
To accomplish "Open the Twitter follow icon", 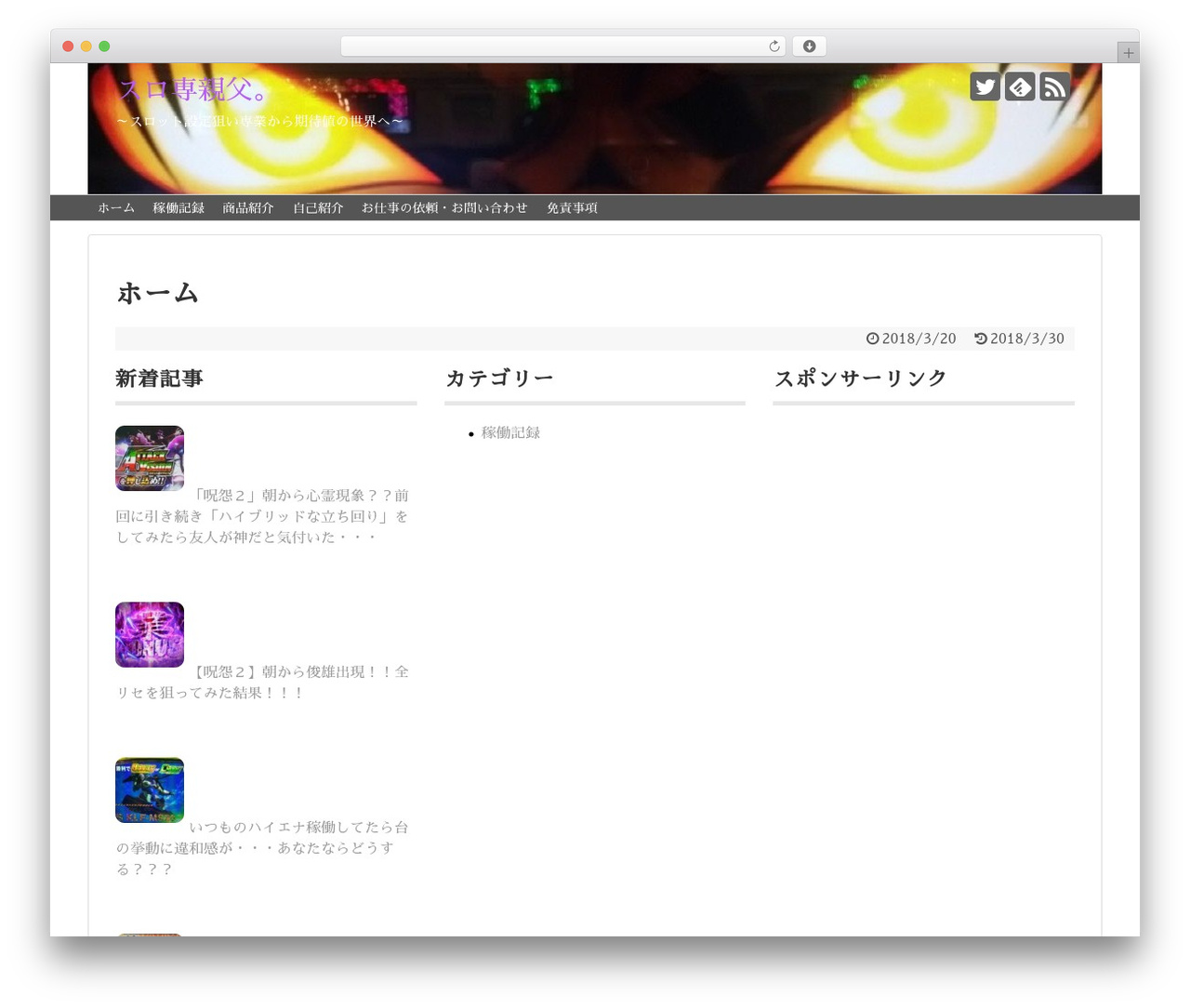I will pos(985,86).
